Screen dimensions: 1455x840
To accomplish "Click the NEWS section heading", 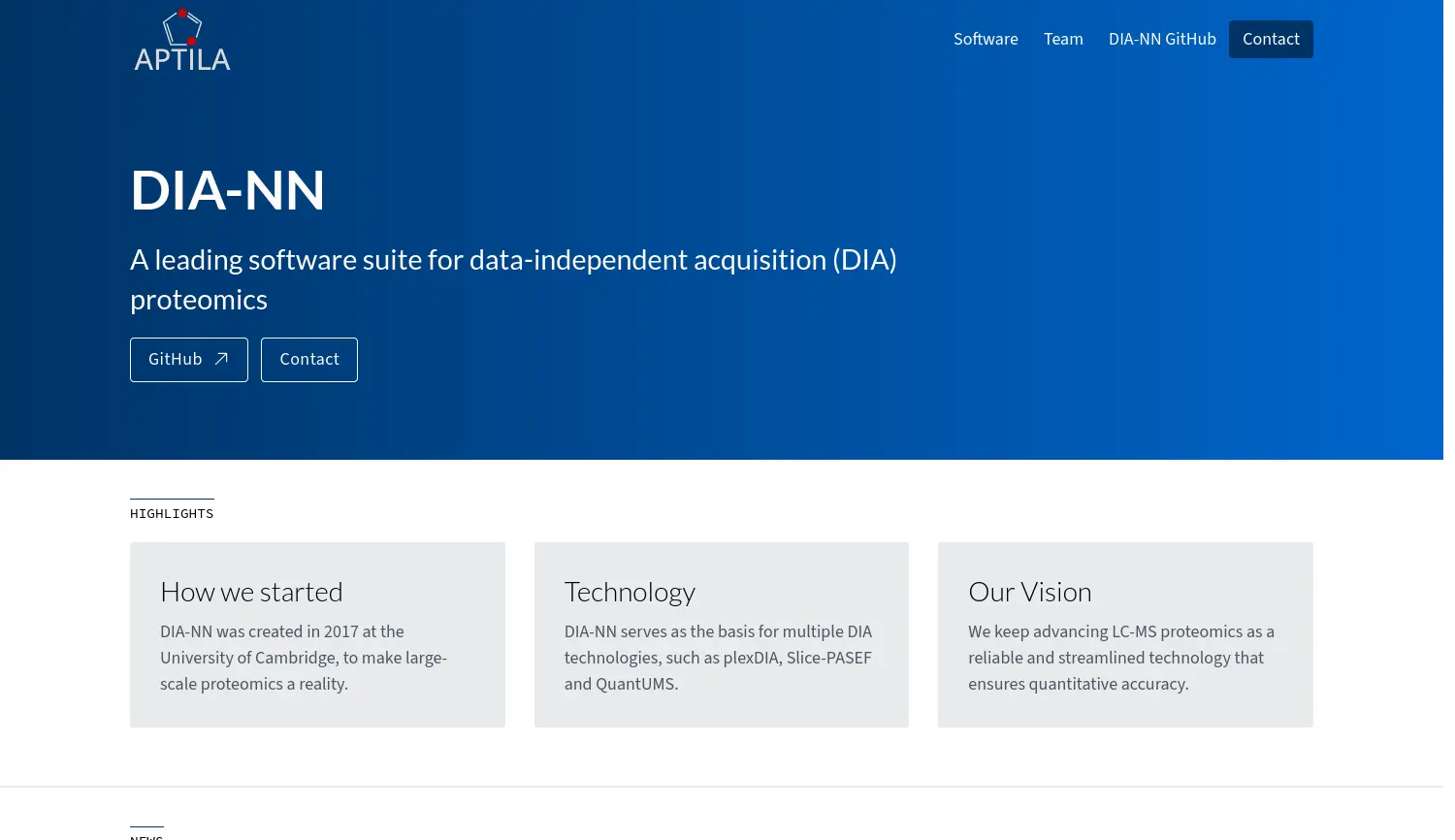I will coord(146,835).
